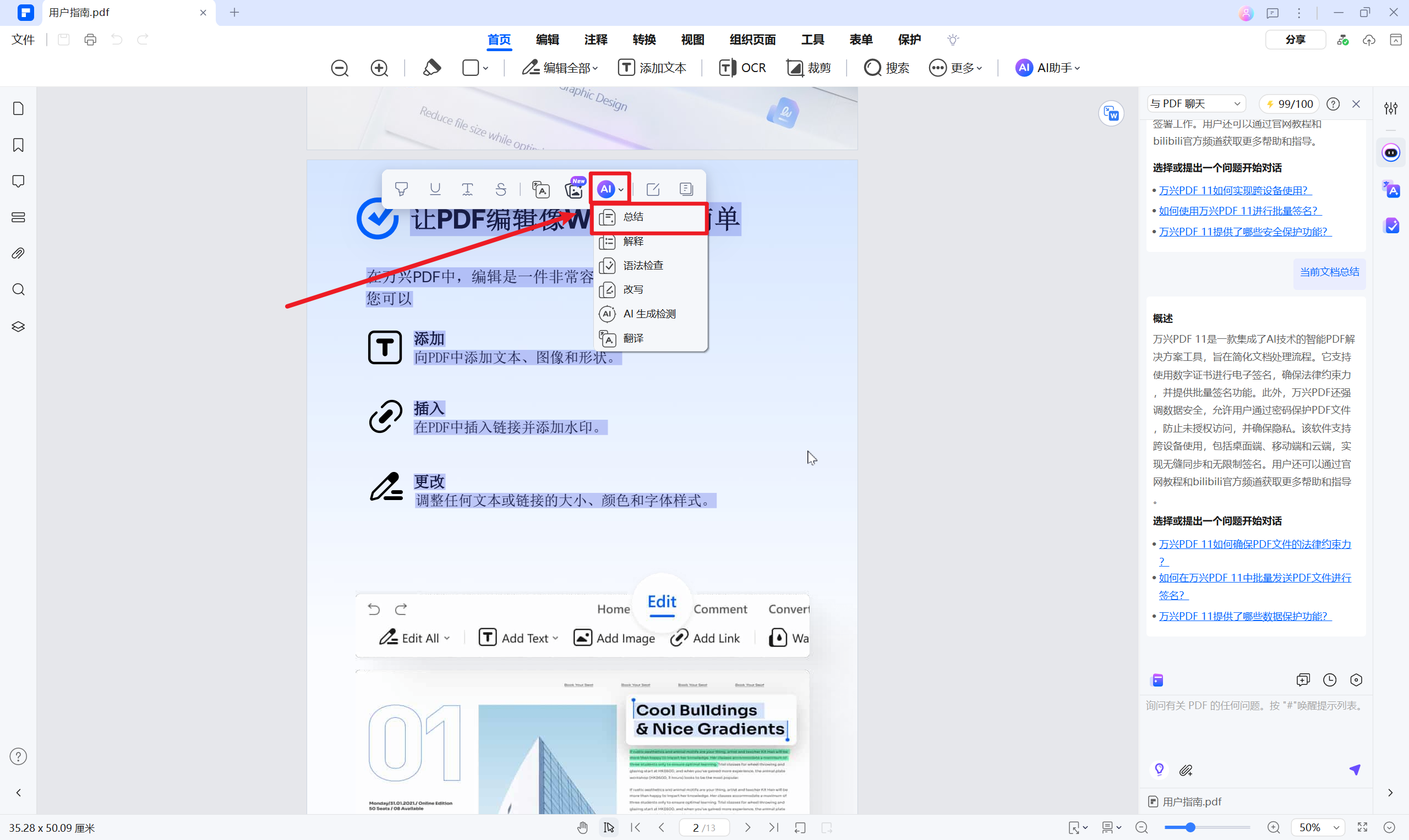1409x840 pixels.
Task: Expand the 与 PDF 聊天 mode dropdown
Action: coord(1195,103)
